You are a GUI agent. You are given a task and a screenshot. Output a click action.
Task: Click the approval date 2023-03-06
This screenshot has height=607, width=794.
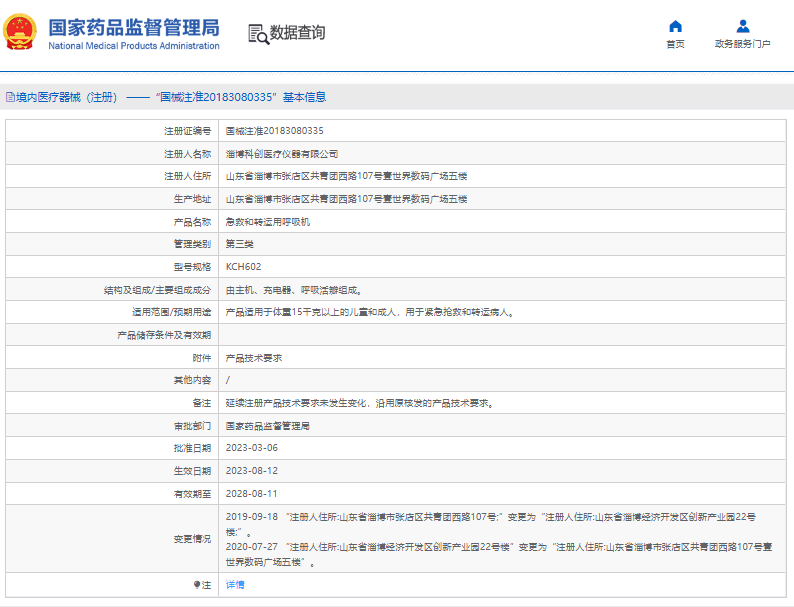tap(252, 448)
